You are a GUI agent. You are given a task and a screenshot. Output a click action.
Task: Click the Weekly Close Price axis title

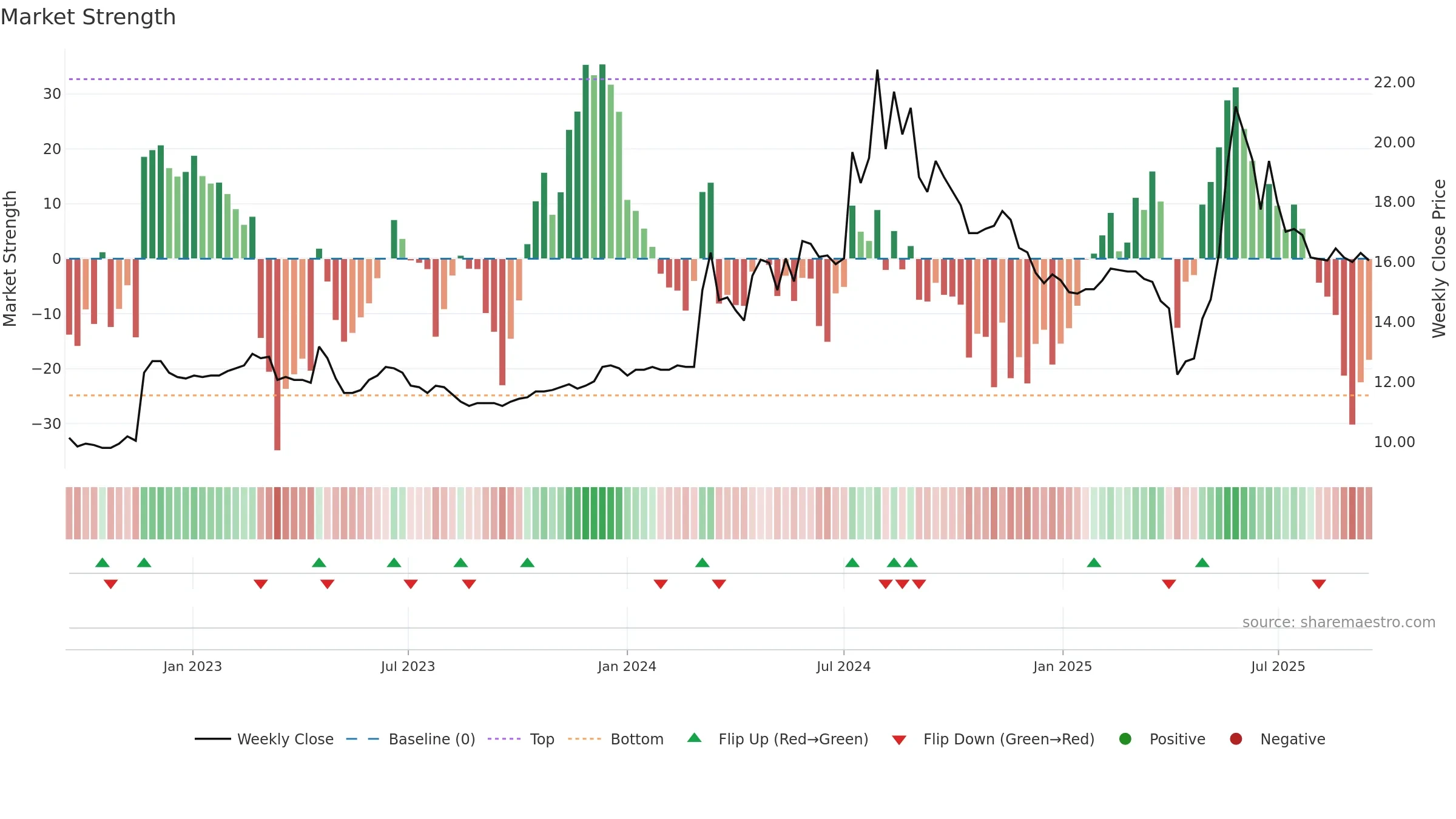pyautogui.click(x=1439, y=258)
